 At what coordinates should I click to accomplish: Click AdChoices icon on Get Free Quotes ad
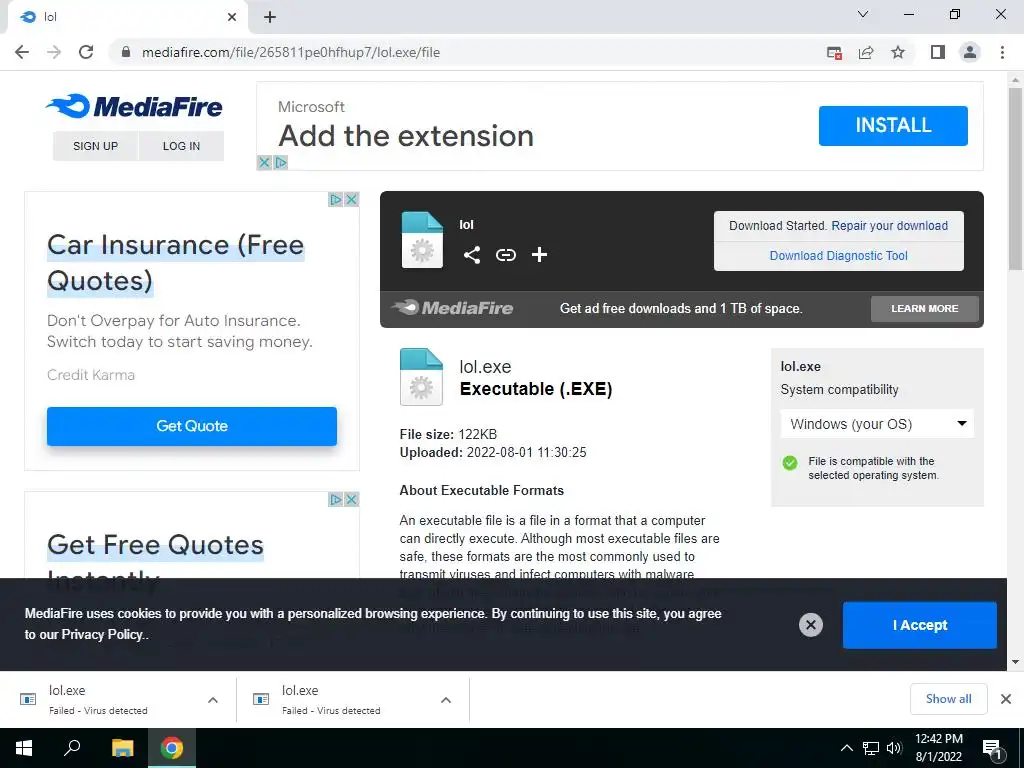click(x=336, y=500)
